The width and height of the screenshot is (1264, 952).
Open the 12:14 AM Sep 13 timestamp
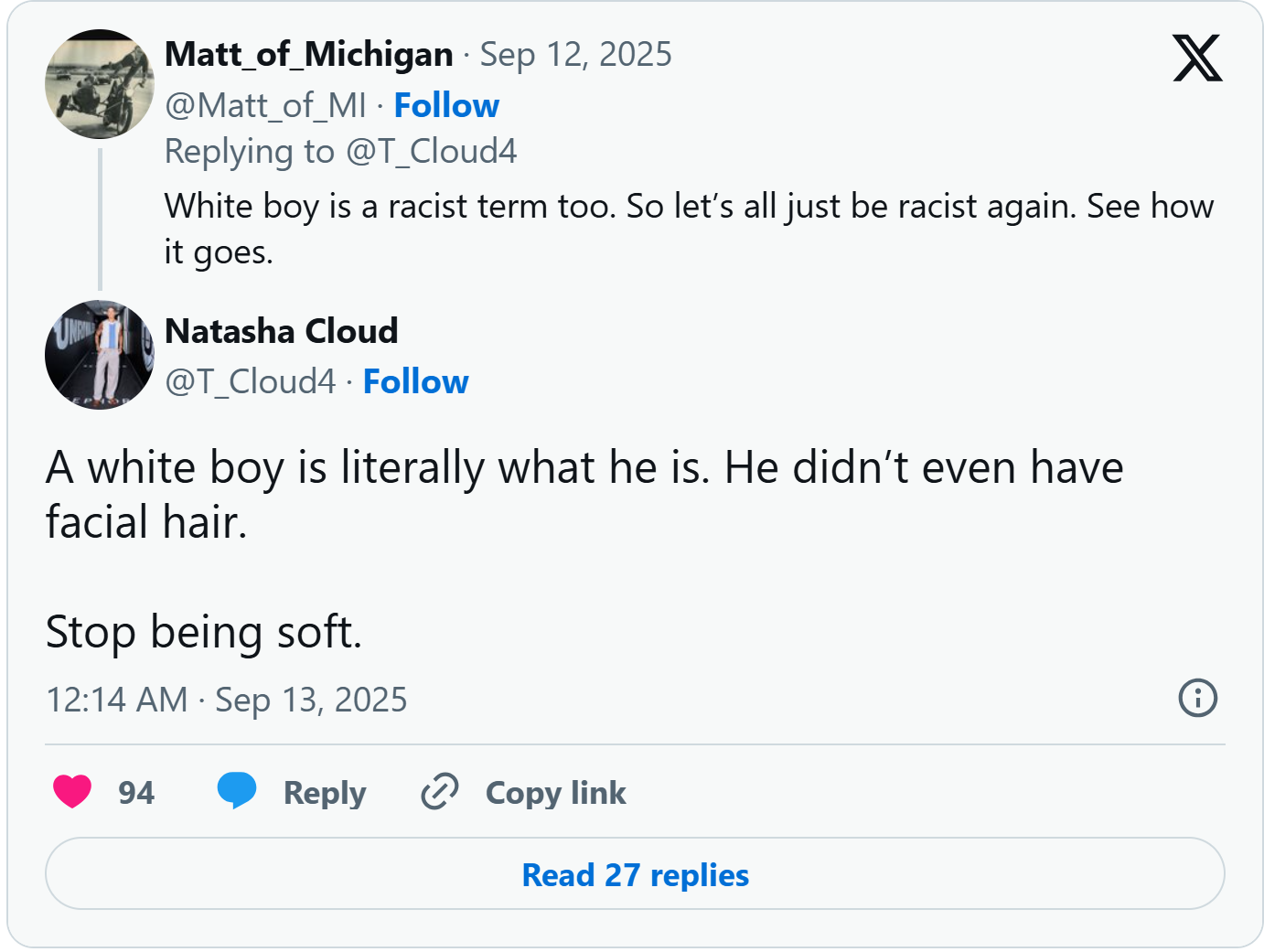tap(227, 700)
